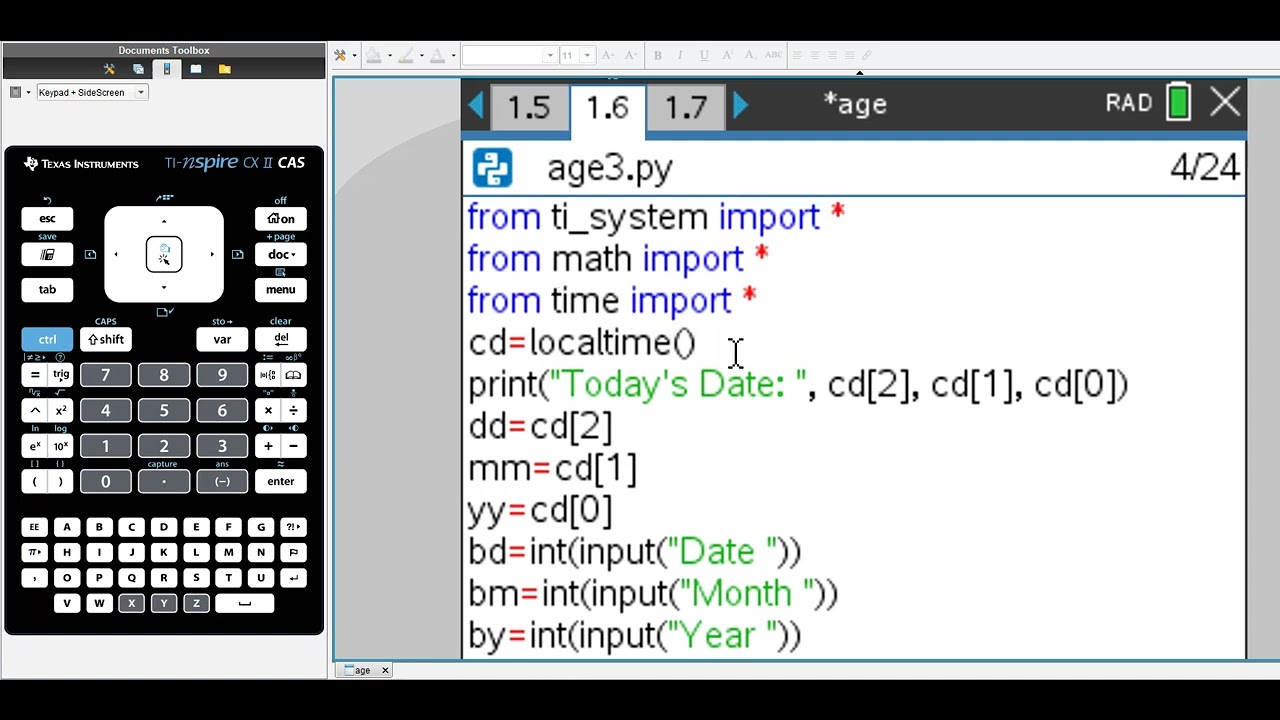The height and width of the screenshot is (720, 1280).
Task: Go to previous page with left blue arrow
Action: click(x=476, y=105)
